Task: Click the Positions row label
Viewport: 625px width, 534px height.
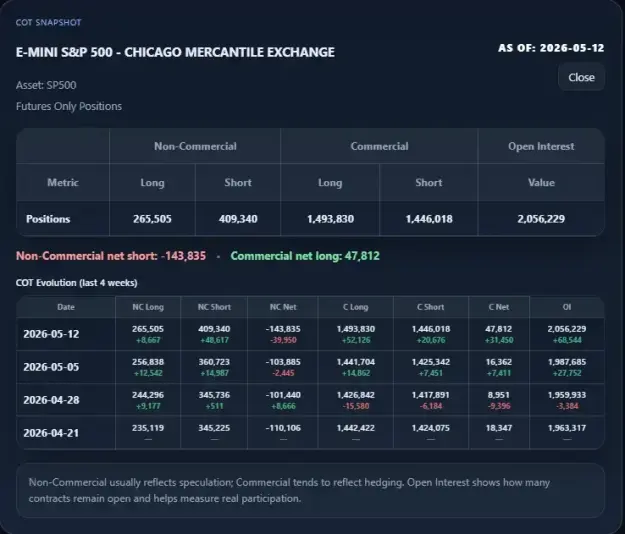Action: (x=48, y=219)
